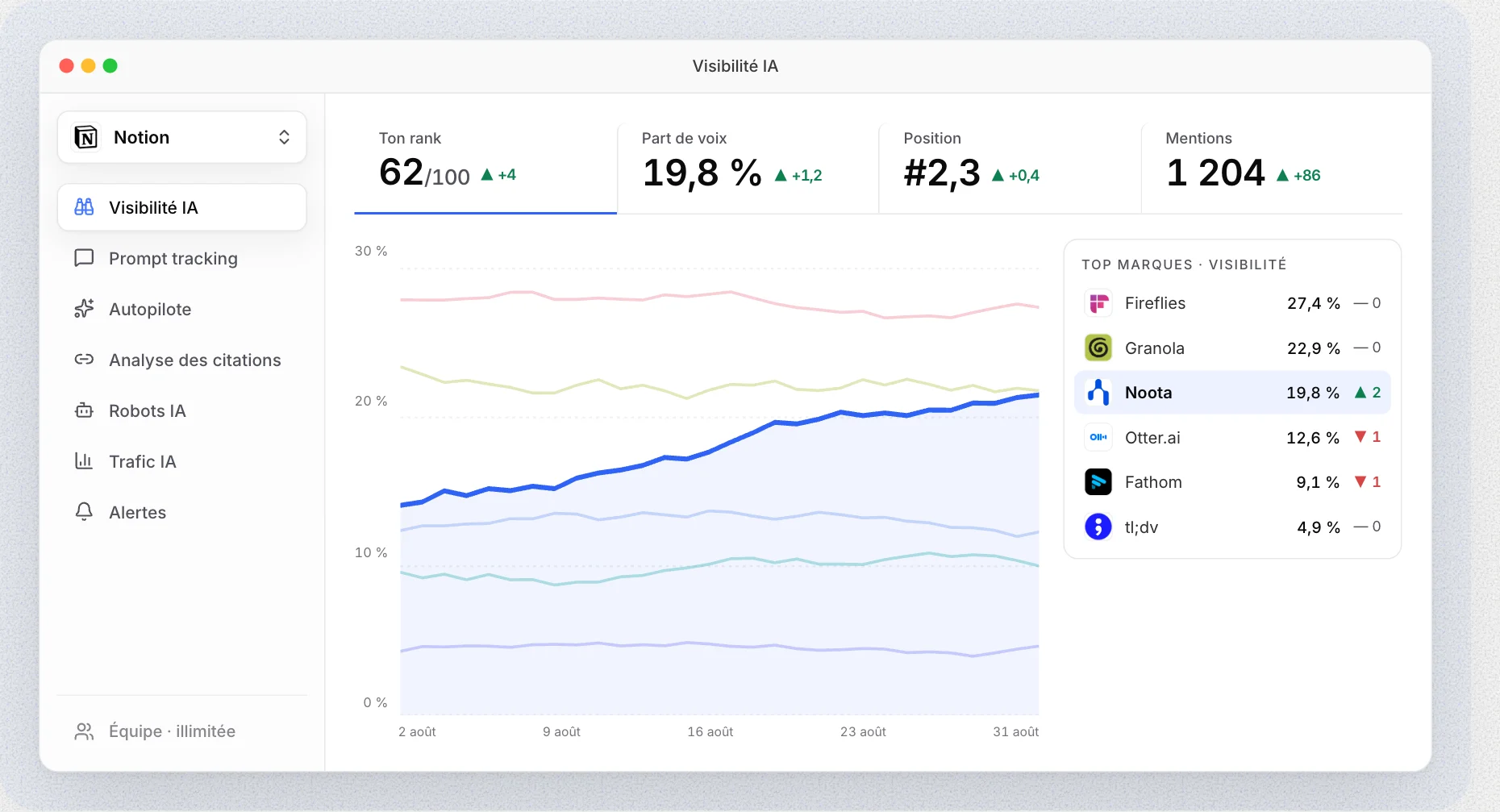Click the binoculars icon for Visibilité IA
The width and height of the screenshot is (1500, 812).
[84, 207]
